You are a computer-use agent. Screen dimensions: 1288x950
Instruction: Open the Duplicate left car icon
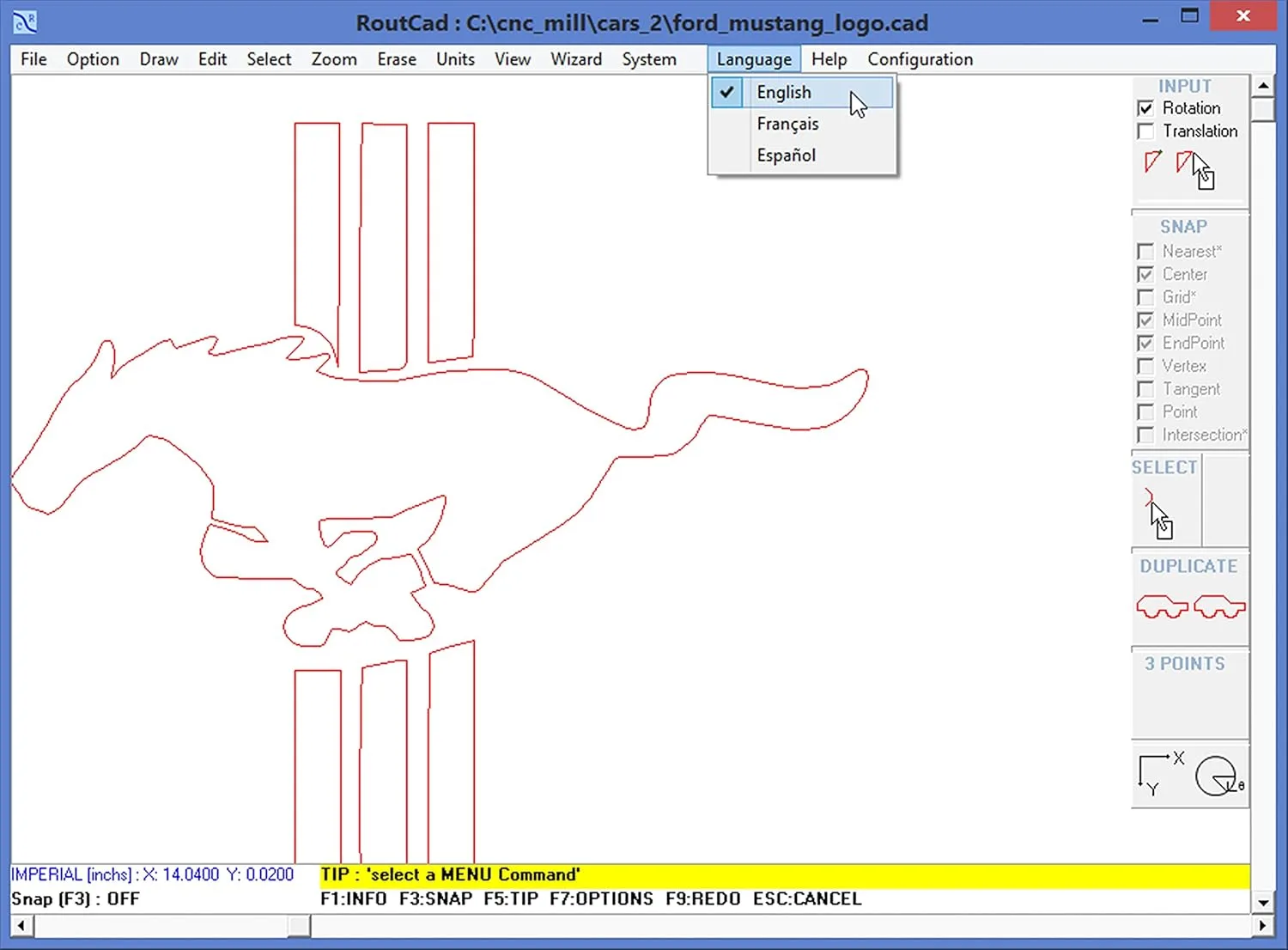[x=1161, y=606]
